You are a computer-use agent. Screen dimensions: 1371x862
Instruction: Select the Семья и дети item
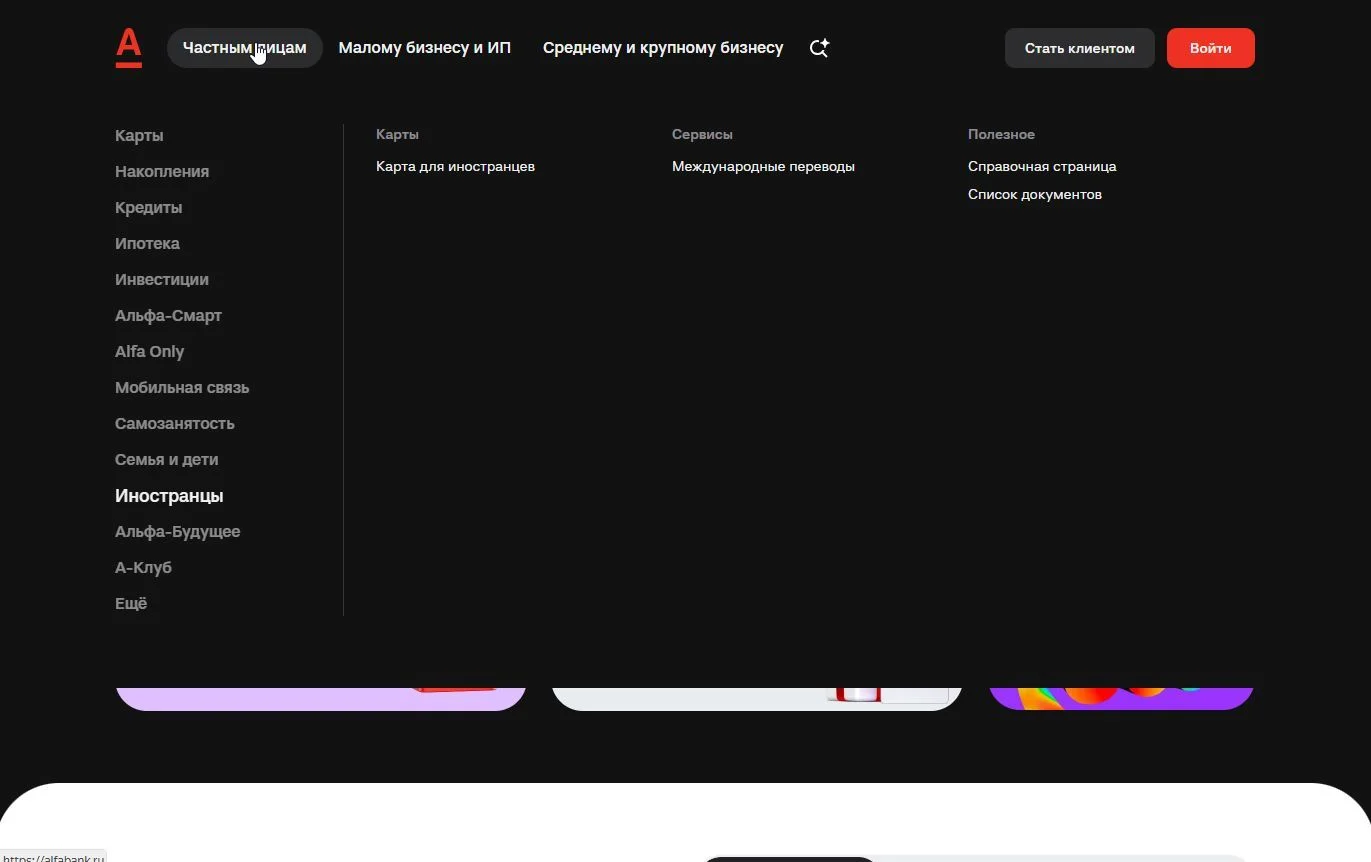click(167, 460)
